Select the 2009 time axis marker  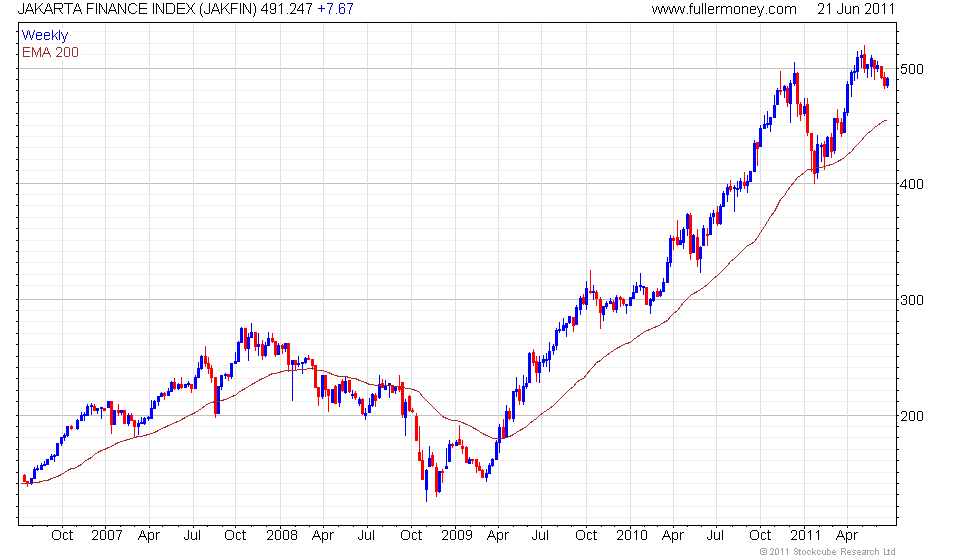(x=456, y=536)
